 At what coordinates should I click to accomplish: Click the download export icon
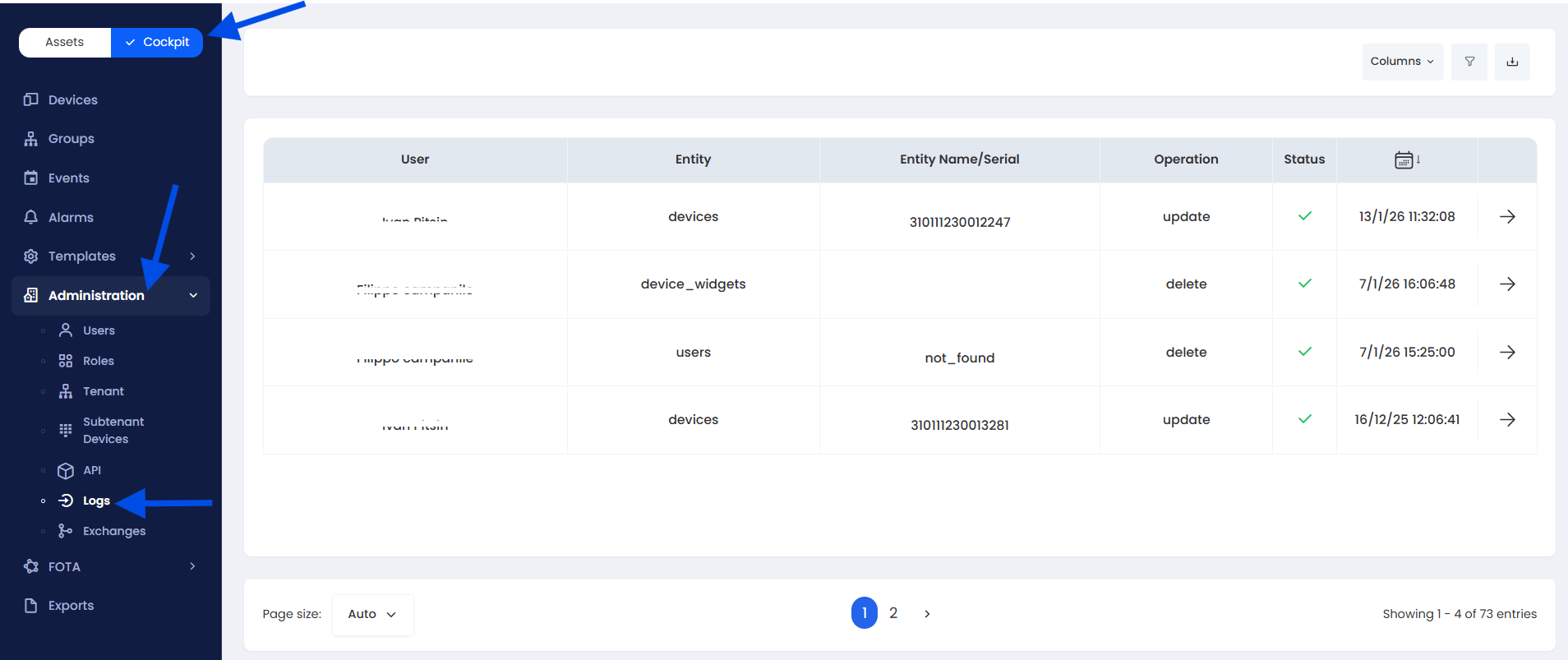(1512, 62)
